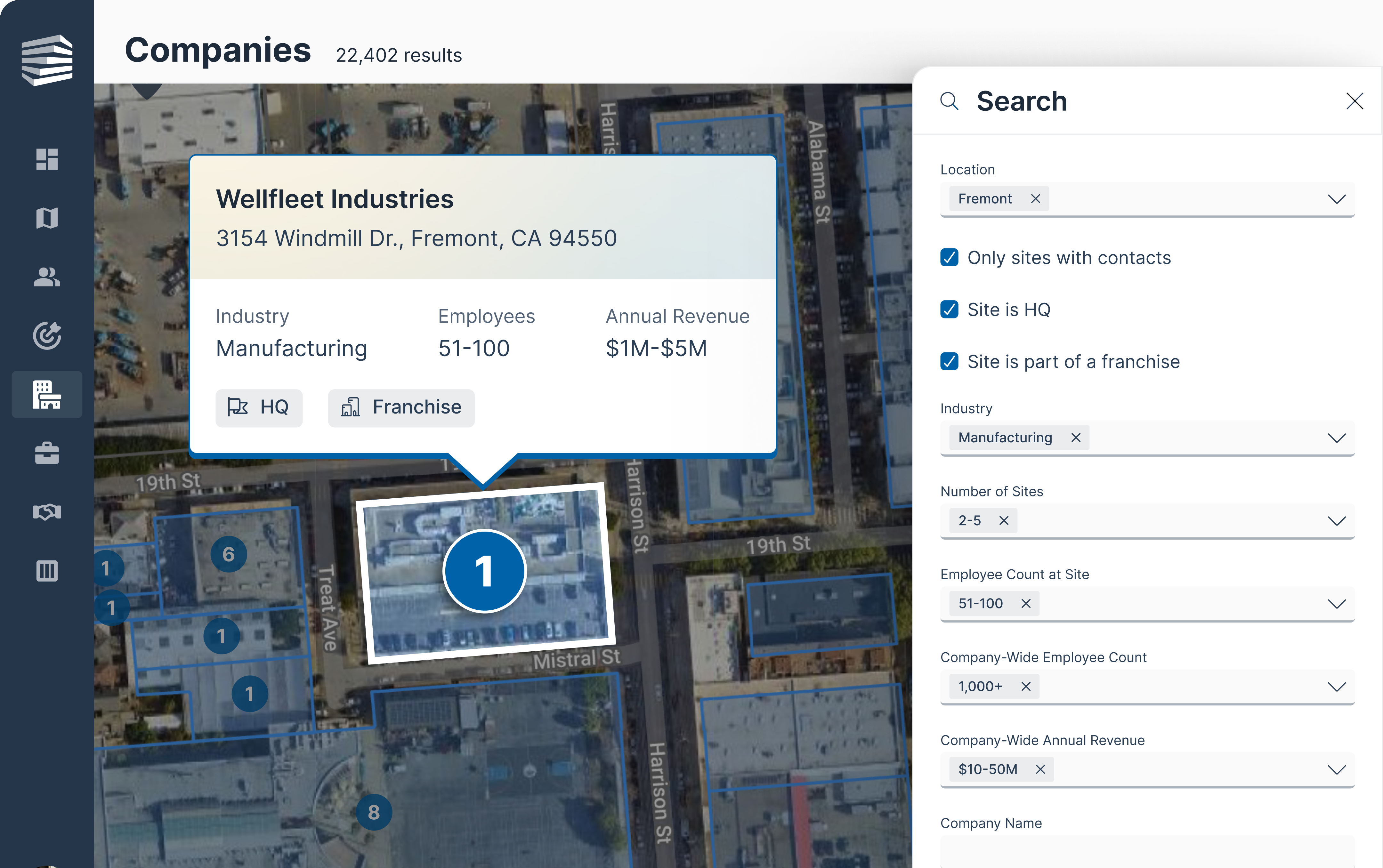Open the map view sidebar icon
This screenshot has height=868, width=1383.
47,218
